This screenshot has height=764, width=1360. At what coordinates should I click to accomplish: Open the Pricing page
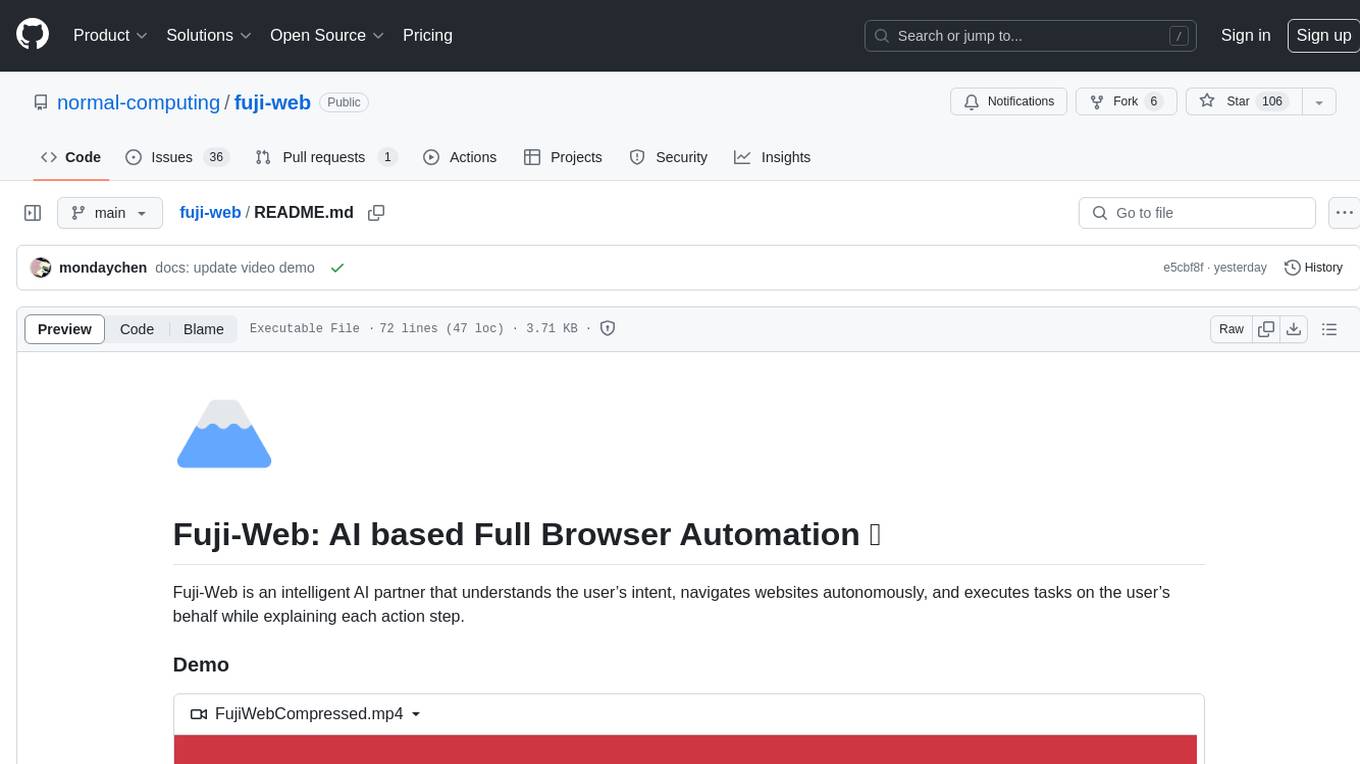click(x=427, y=35)
